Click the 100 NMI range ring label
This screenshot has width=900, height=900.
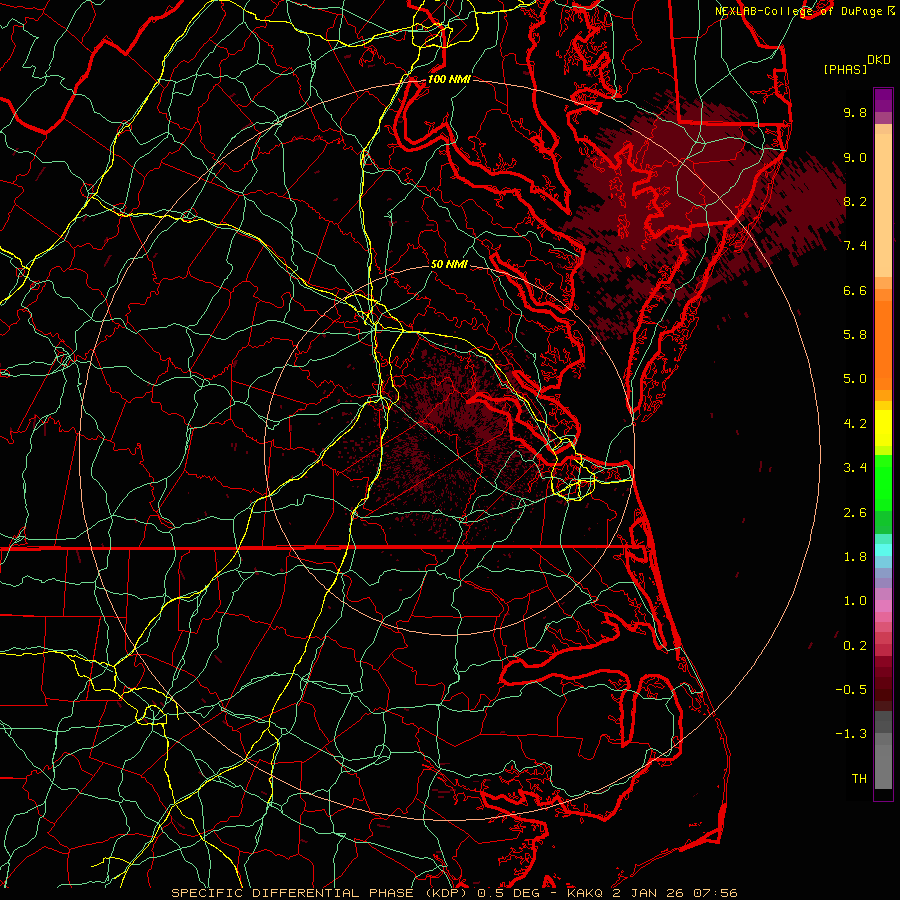point(449,79)
